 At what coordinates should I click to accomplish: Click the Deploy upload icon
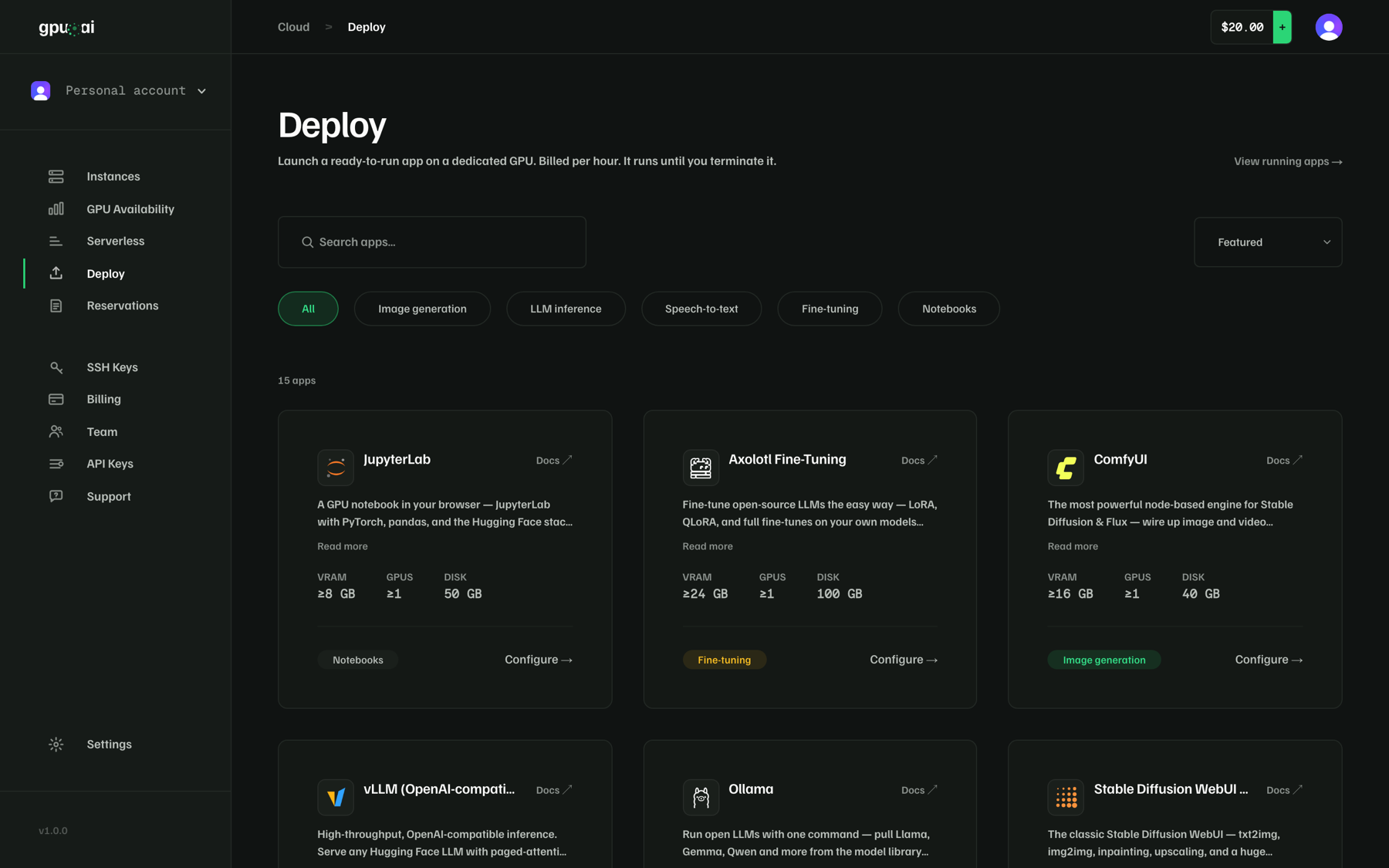coord(56,273)
